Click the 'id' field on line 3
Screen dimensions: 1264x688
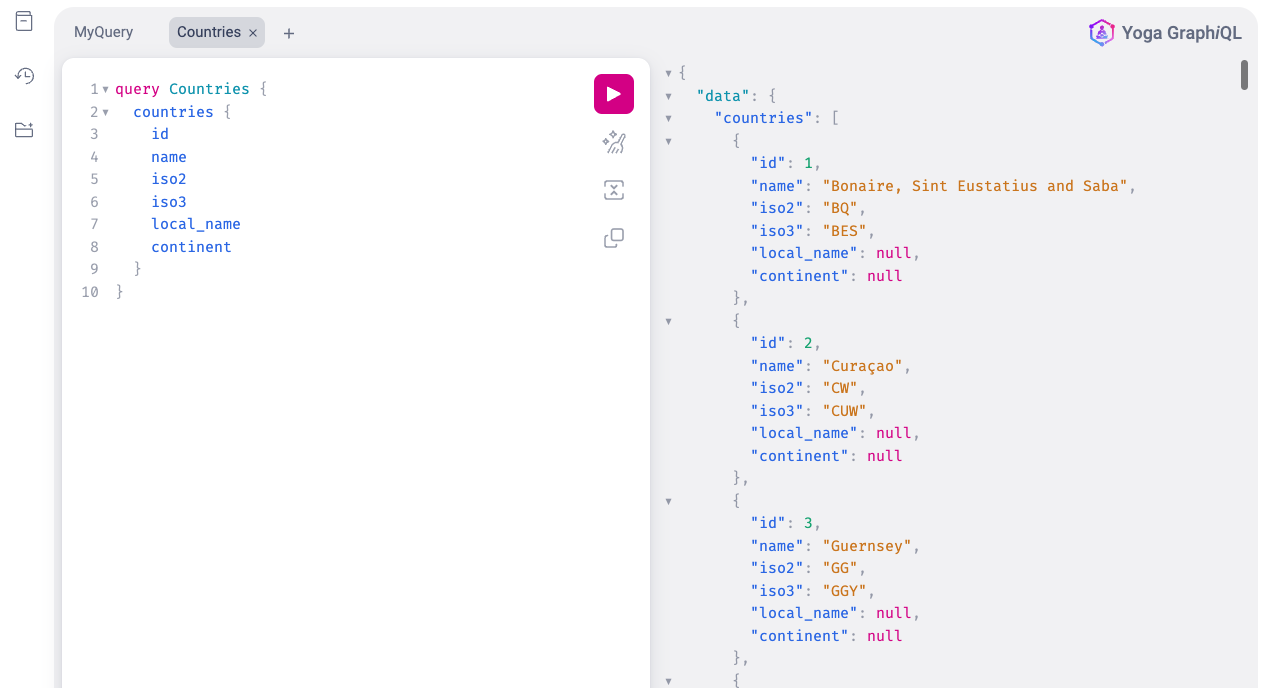click(160, 134)
